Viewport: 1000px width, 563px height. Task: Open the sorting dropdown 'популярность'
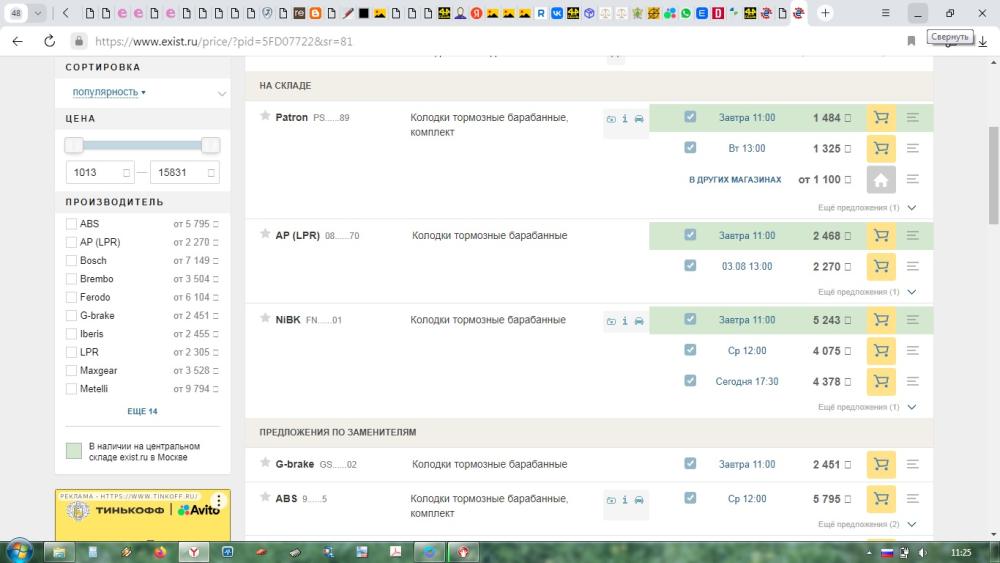tap(109, 92)
